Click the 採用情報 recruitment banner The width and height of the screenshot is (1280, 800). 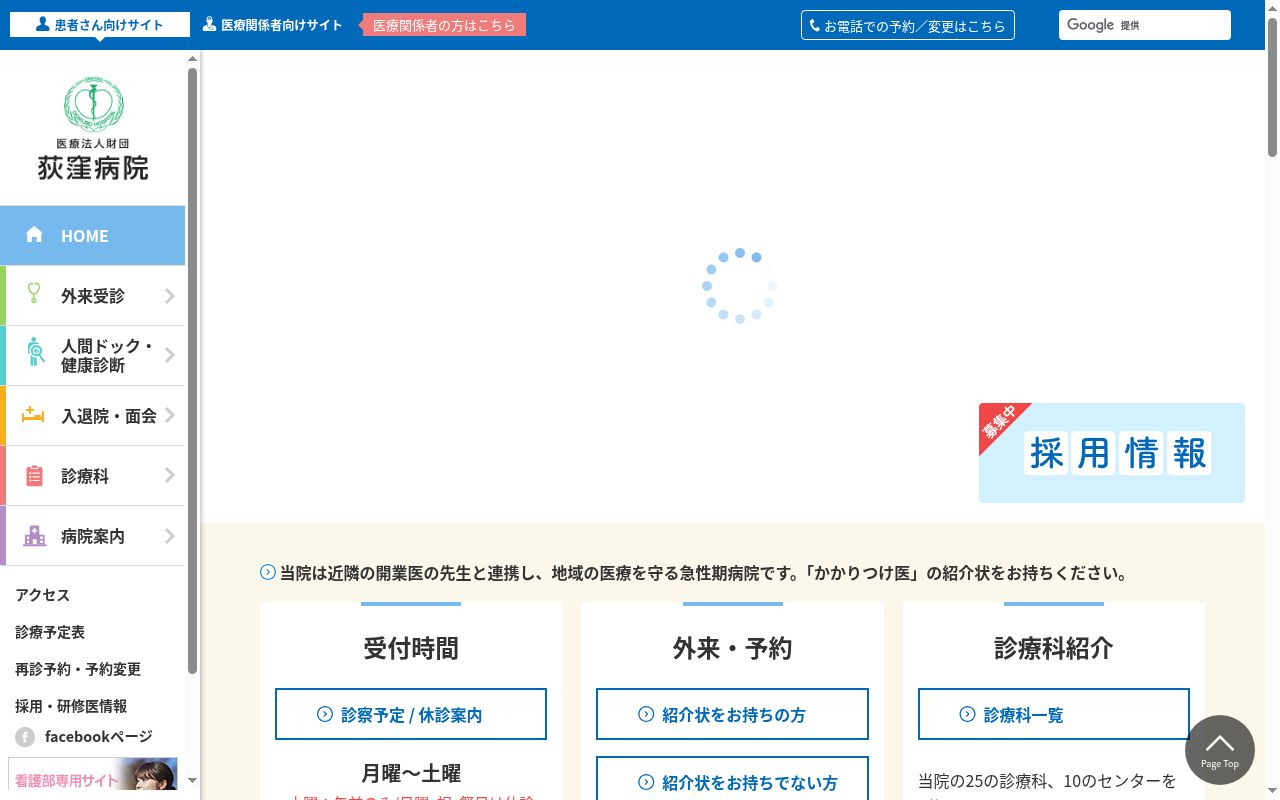[1112, 453]
